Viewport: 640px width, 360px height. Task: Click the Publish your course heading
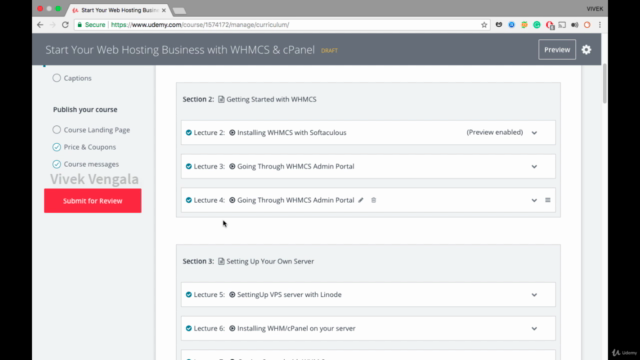85,109
